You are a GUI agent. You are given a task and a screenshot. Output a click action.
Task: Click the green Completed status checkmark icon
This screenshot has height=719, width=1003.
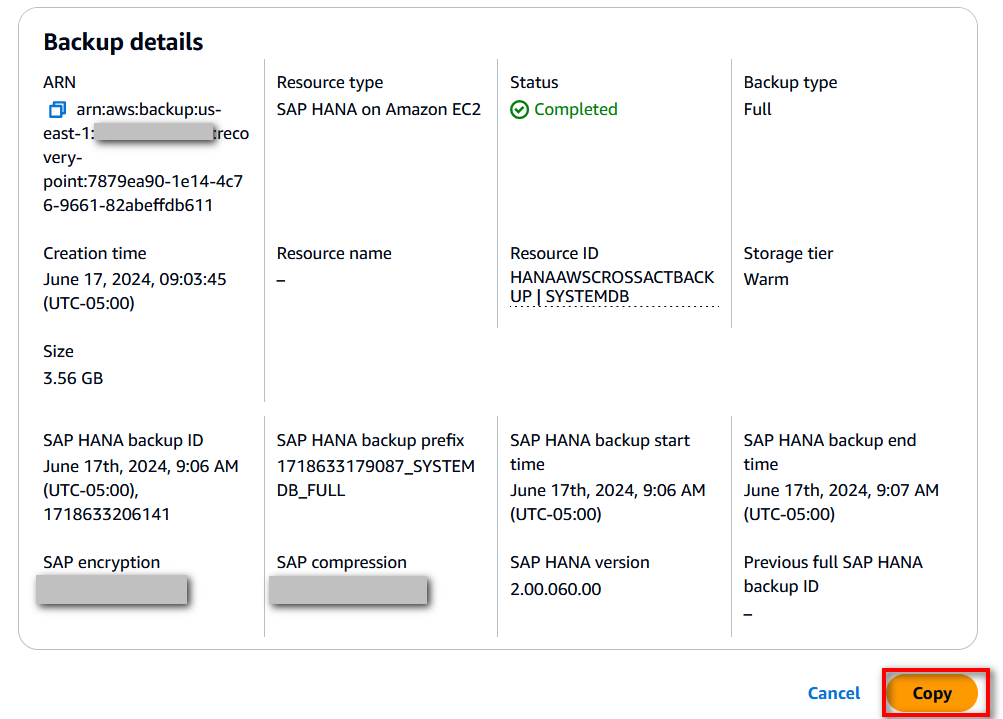click(519, 110)
